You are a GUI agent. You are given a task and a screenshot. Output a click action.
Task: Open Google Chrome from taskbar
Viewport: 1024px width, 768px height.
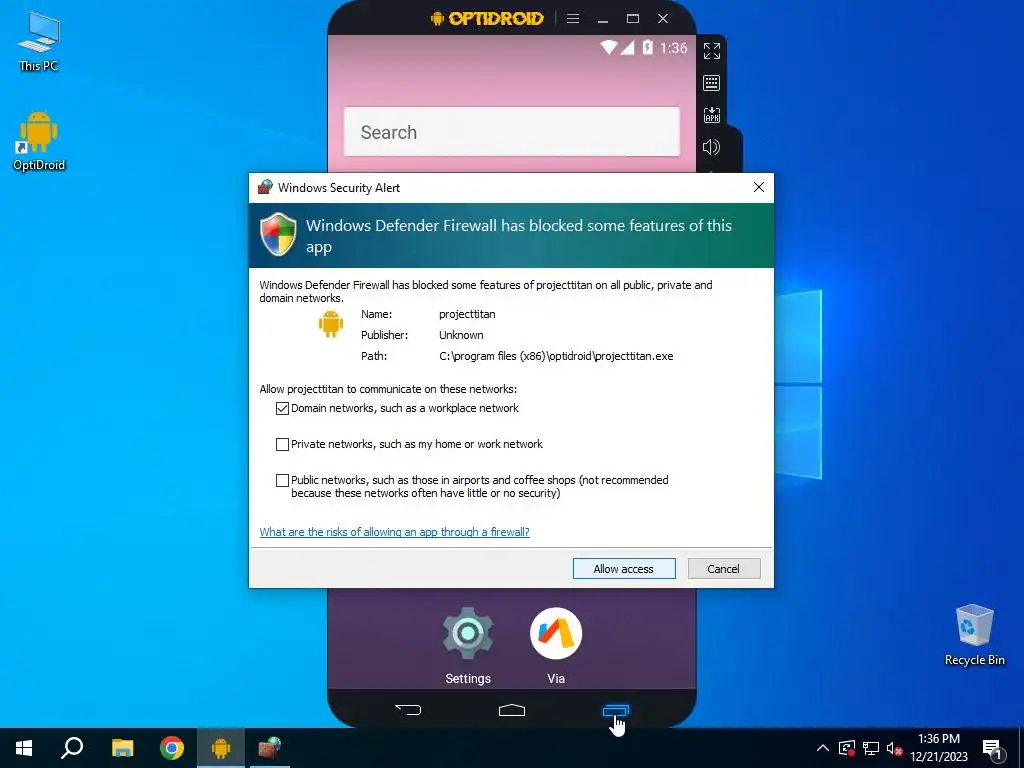pos(172,748)
